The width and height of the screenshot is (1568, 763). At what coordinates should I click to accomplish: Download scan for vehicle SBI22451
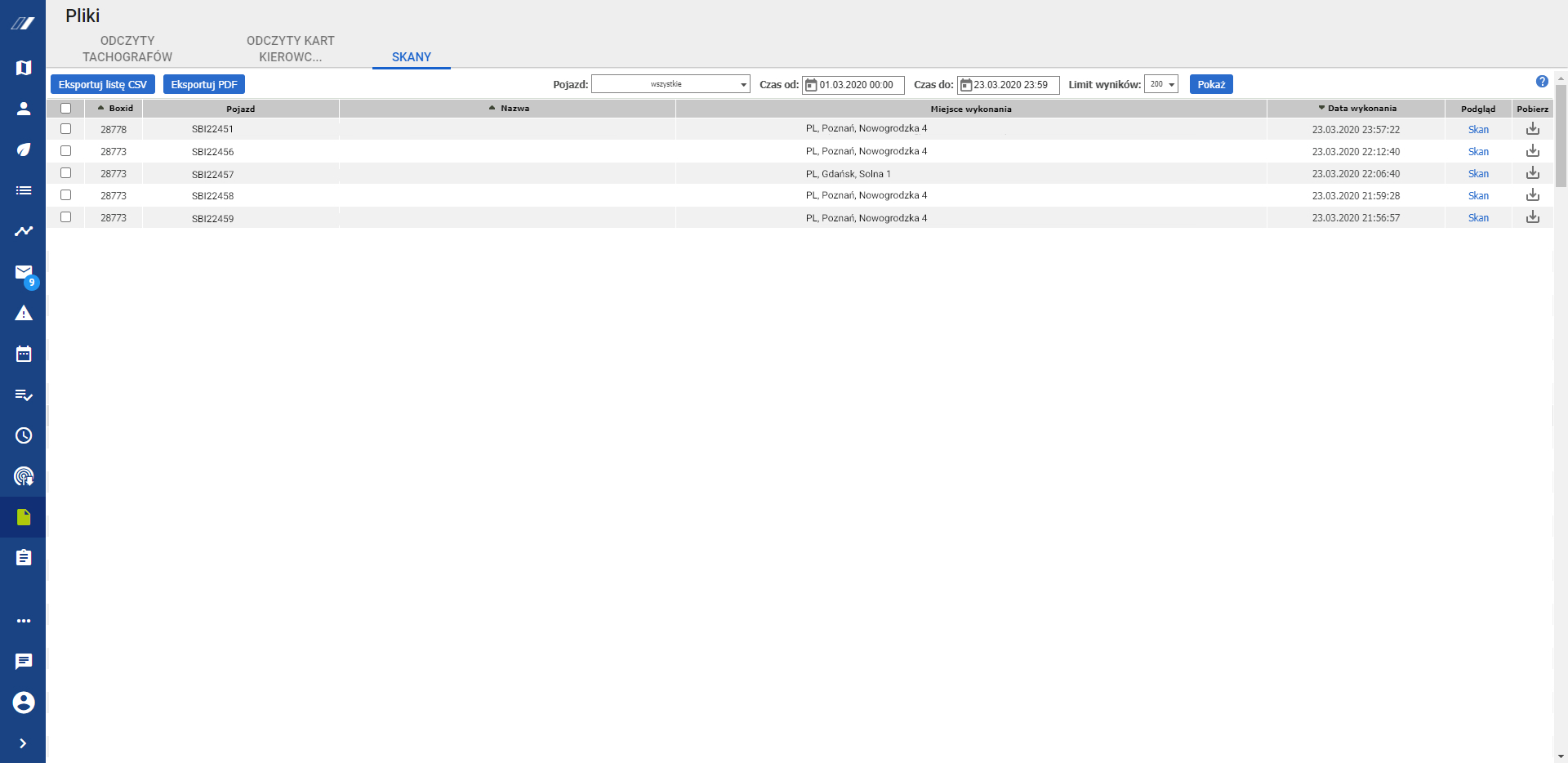pos(1532,129)
